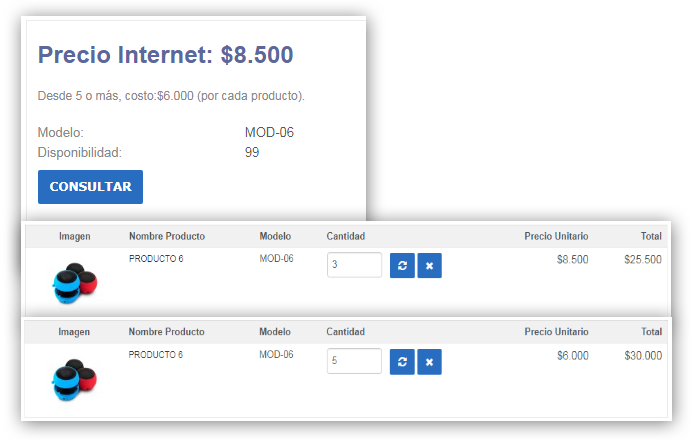Viewport: 692px width, 440px height.
Task: Click the MOD-06 value beside Modelo label
Action: [269, 132]
